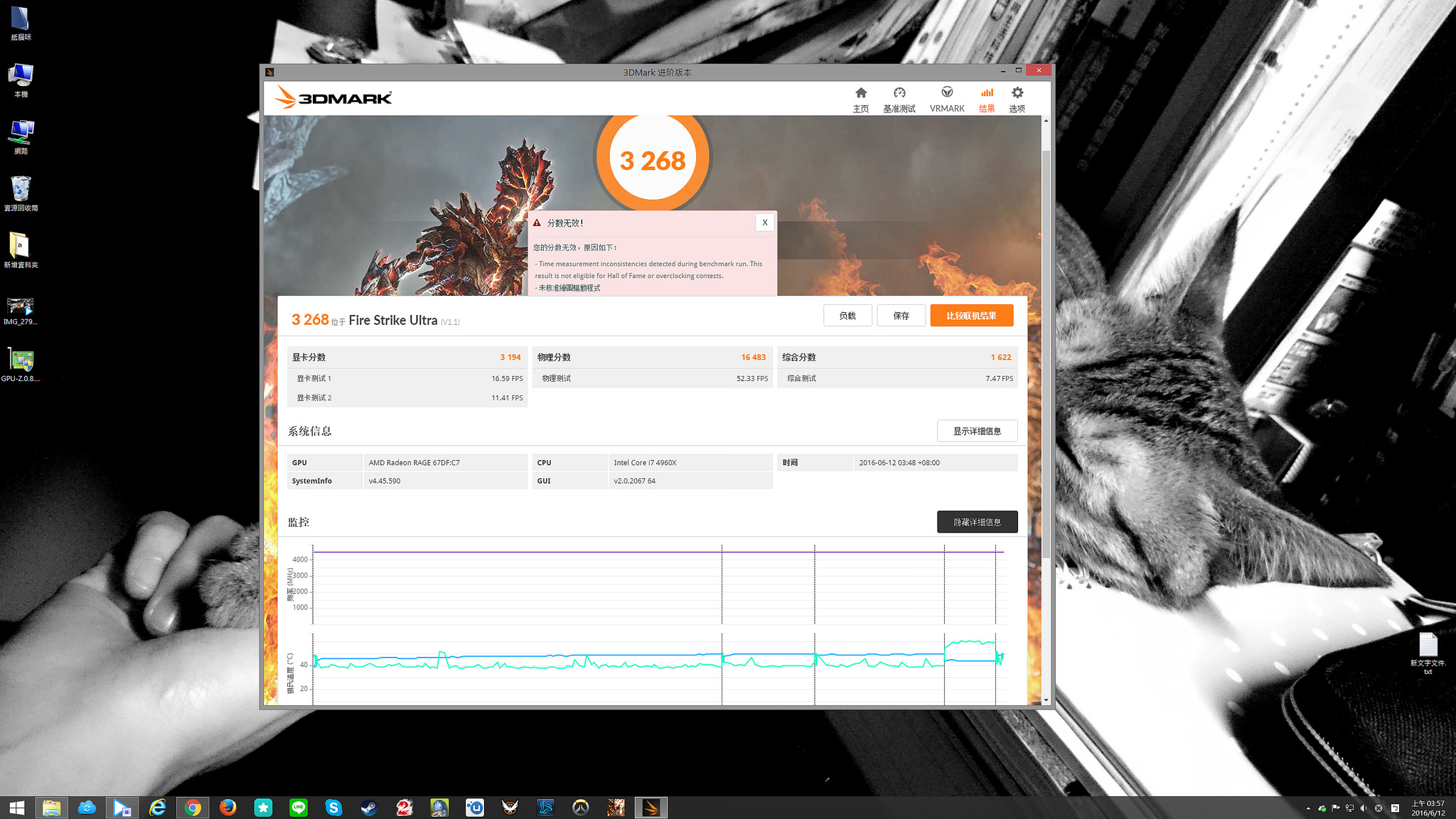Click scroll-down arrow of 3DMark scrollbar
This screenshot has width=1456, height=819.
[1046, 700]
